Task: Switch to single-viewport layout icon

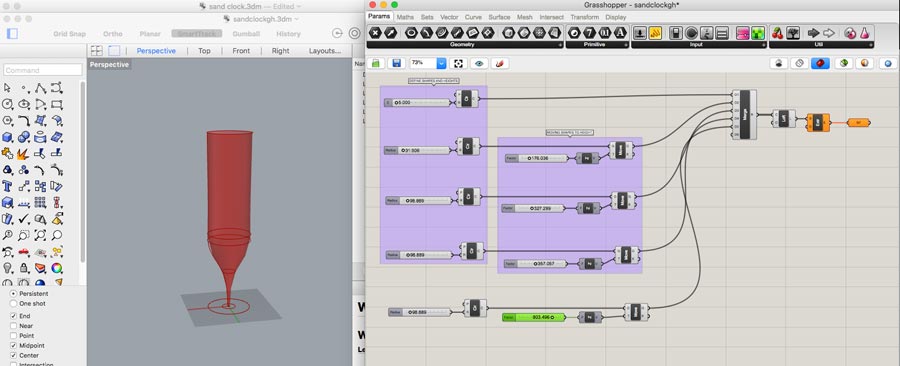Action: [114, 50]
